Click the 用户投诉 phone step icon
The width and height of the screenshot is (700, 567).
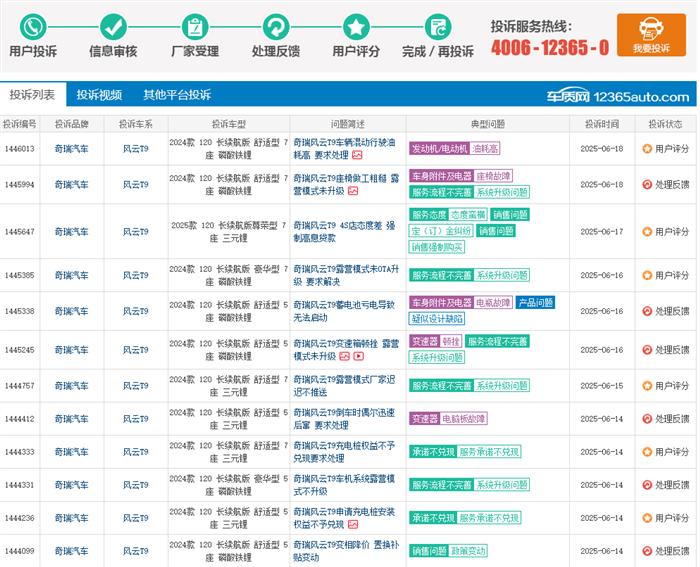33,27
